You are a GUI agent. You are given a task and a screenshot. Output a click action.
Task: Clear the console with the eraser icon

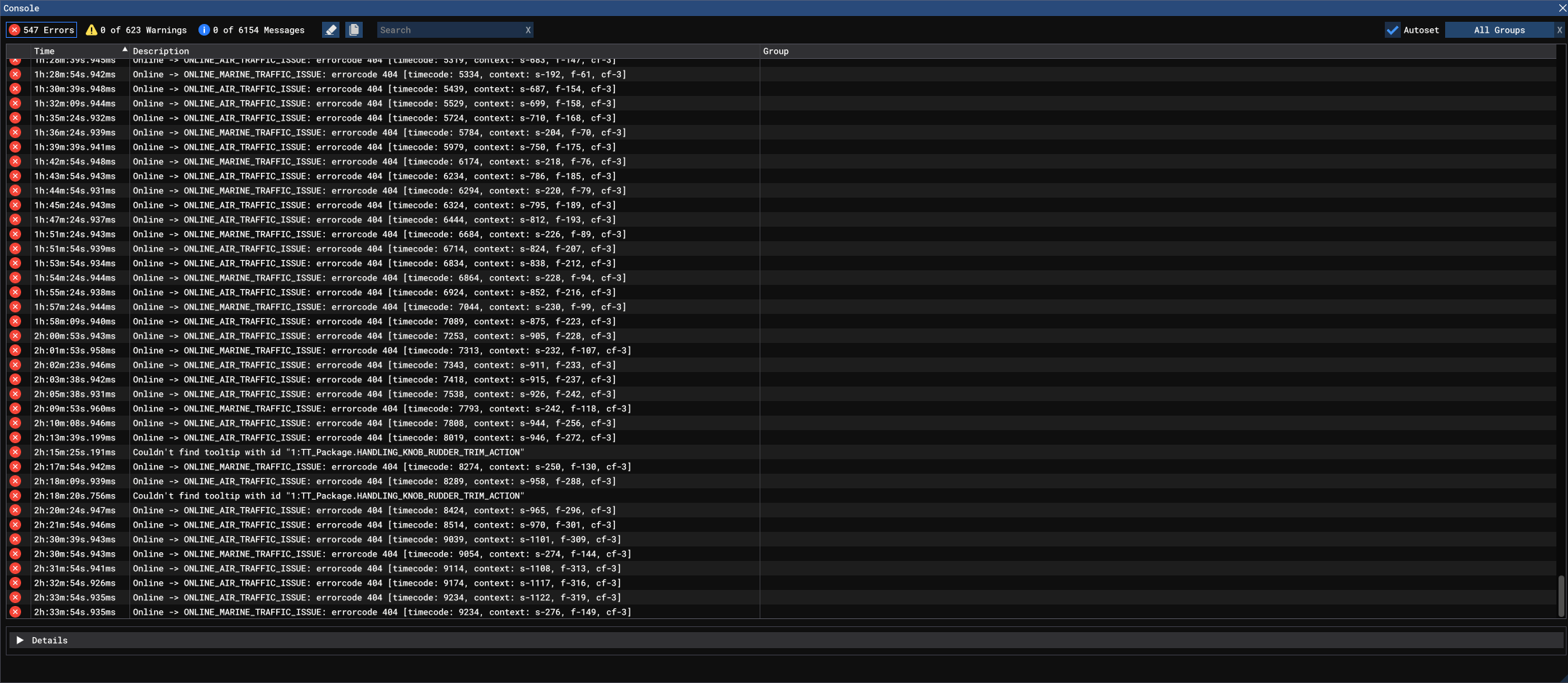pos(330,30)
